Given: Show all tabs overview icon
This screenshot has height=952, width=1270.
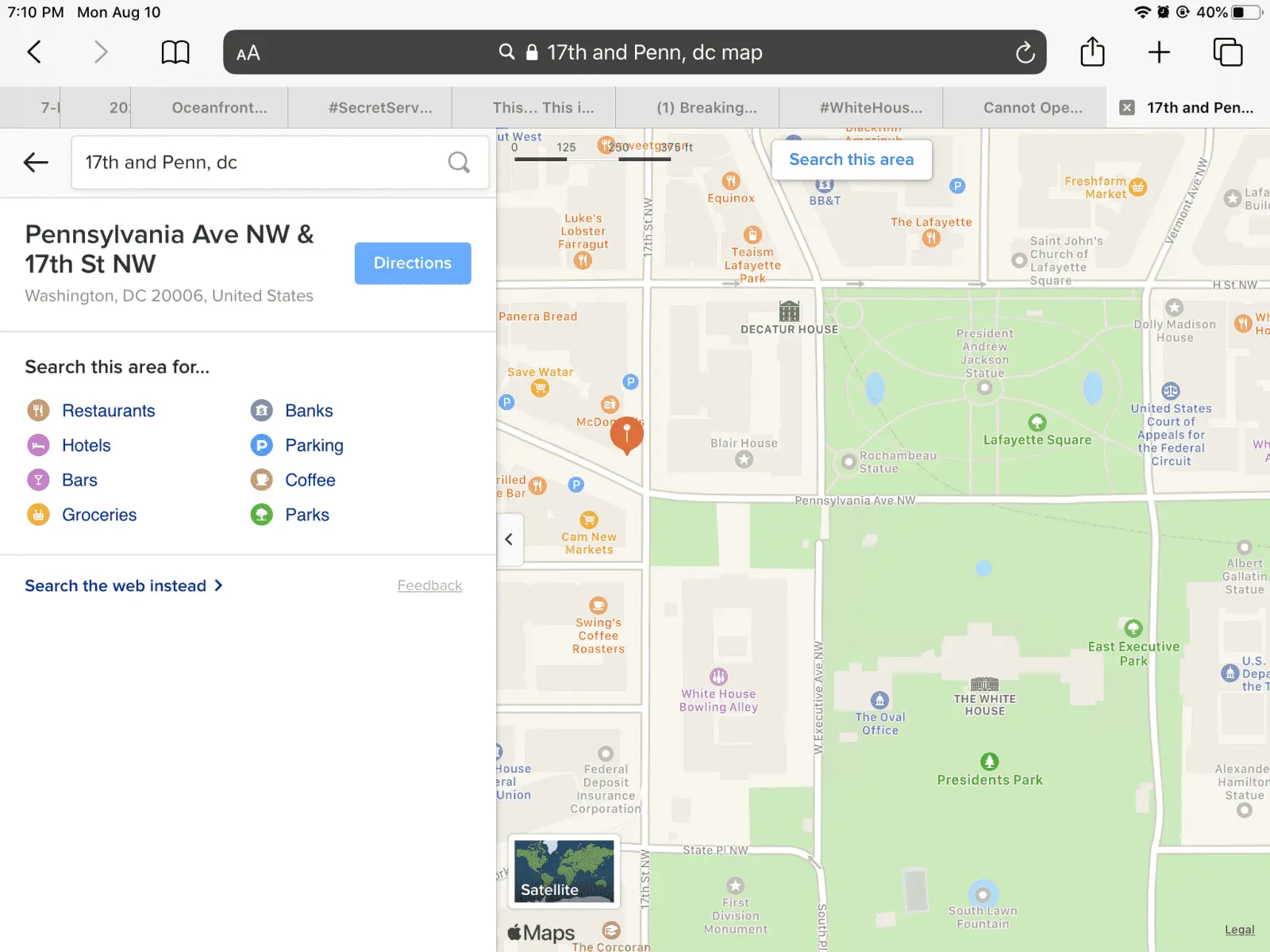Looking at the screenshot, I should pos(1227,52).
